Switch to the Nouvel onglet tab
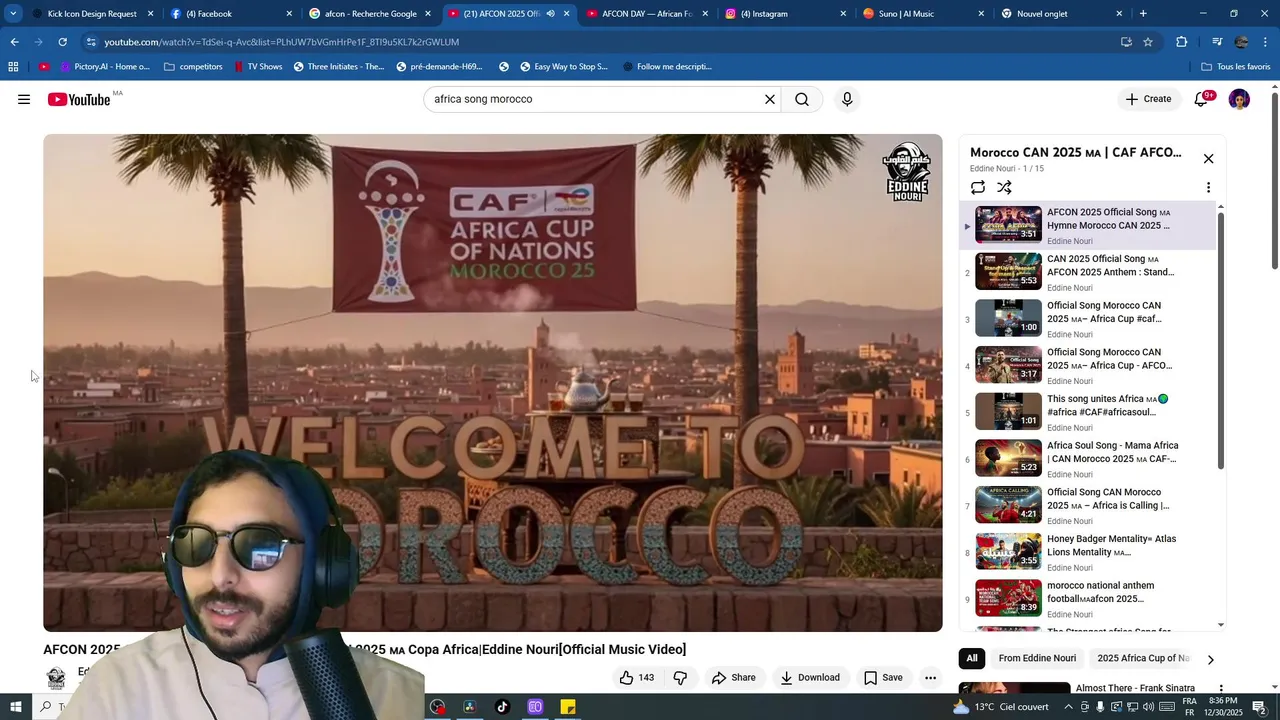This screenshot has height=720, width=1280. pos(1060,14)
